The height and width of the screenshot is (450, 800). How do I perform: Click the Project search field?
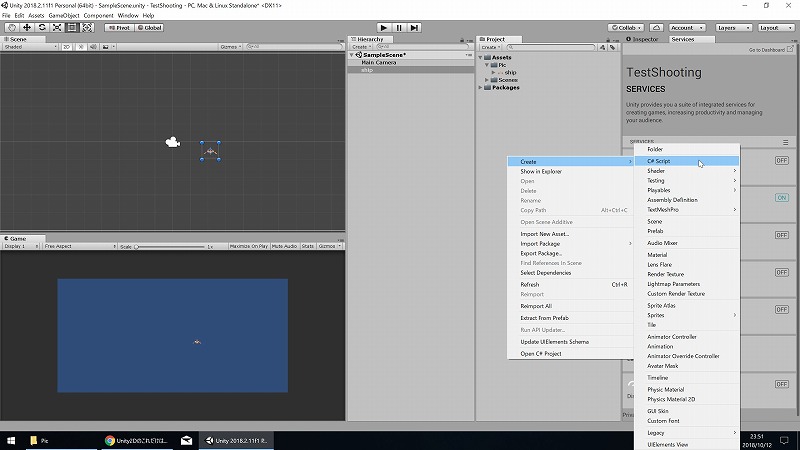click(551, 47)
